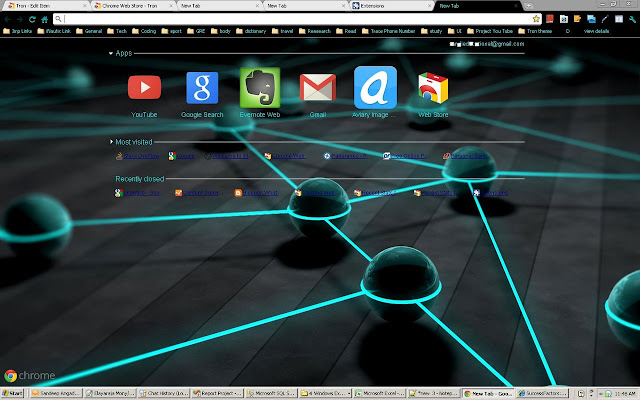The image size is (640, 400).
Task: Switch to Microsoft Excel taskbar window
Action: (x=379, y=393)
